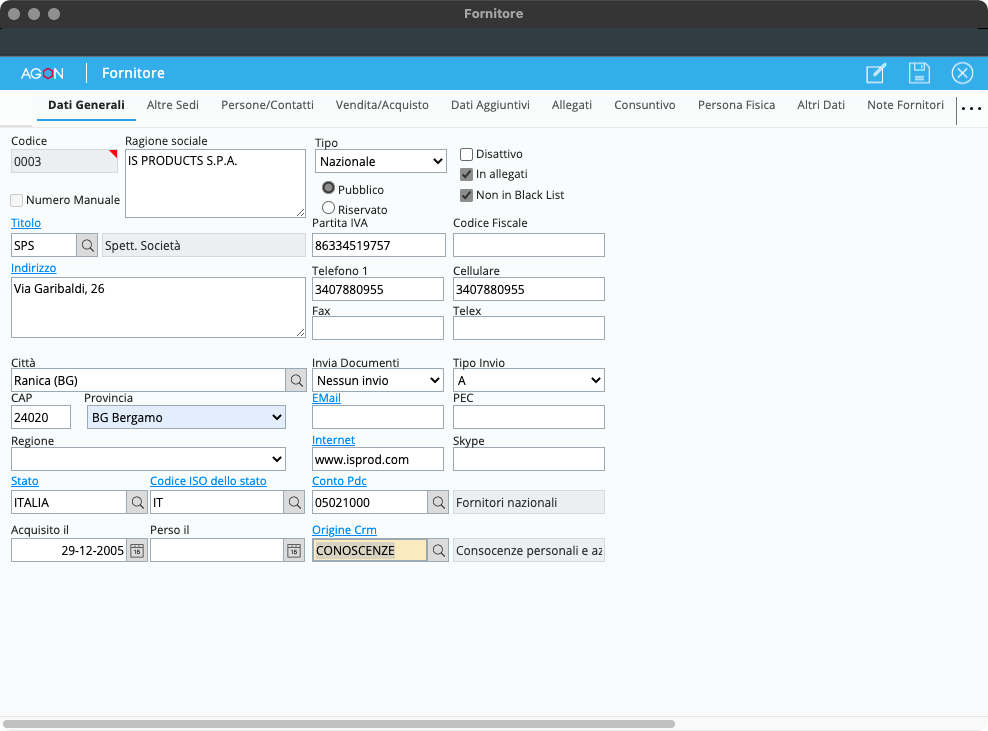Screen dimensions: 988x731
Task: Click the edit pencil icon in header
Action: point(876,73)
